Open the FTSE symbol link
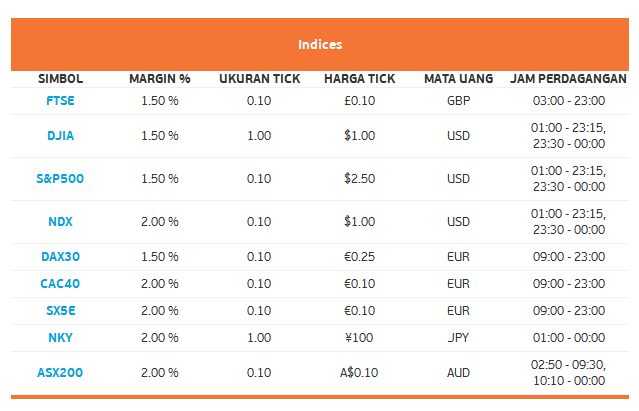Image resolution: width=639 pixels, height=411 pixels. [x=60, y=101]
